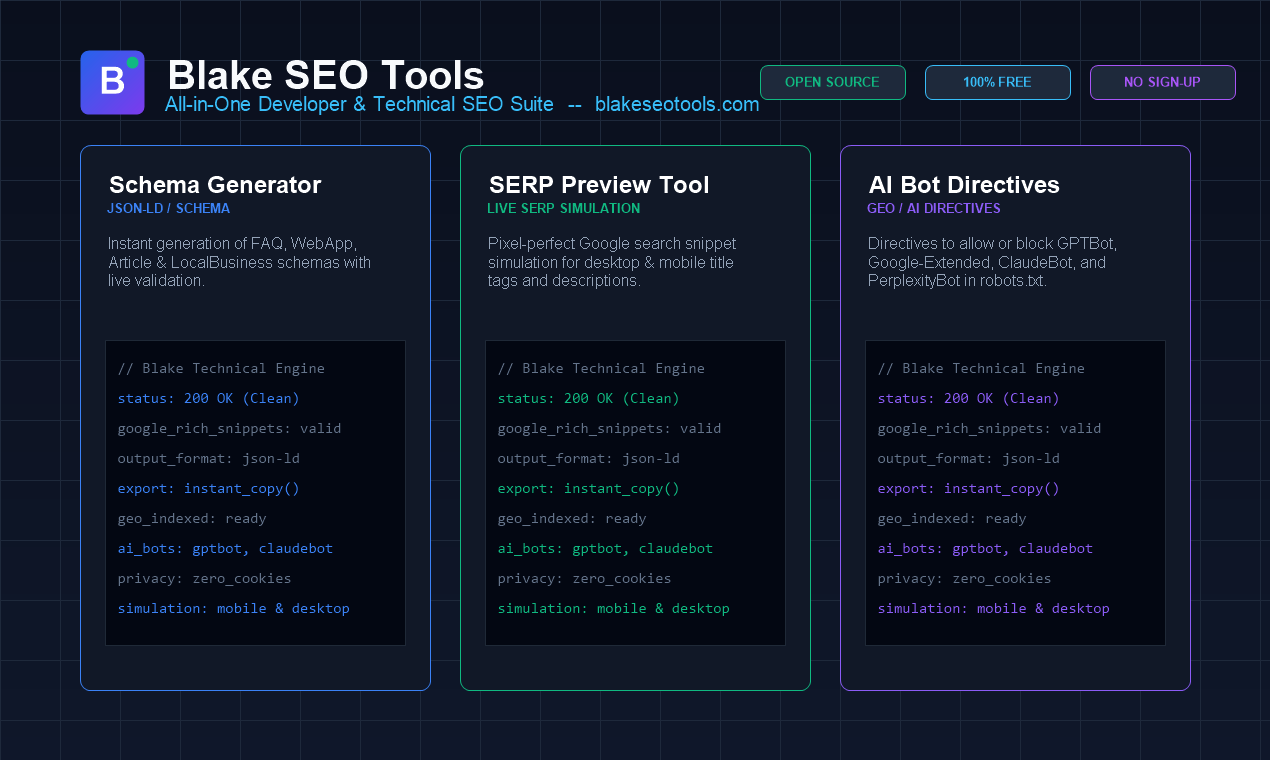
Task: Click 'privacy: zero_cookies' in AI Bot Directives card
Action: pyautogui.click(x=965, y=578)
